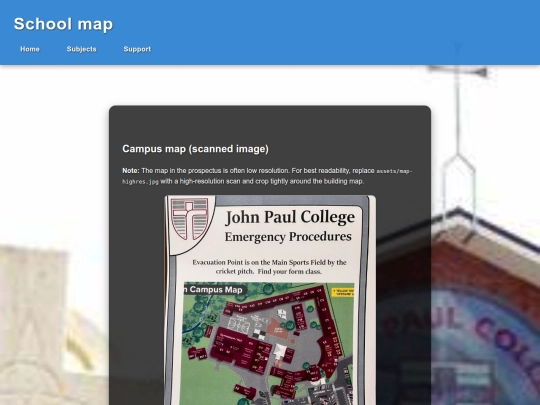
Task: Click the School map site title
Action: tap(63, 24)
